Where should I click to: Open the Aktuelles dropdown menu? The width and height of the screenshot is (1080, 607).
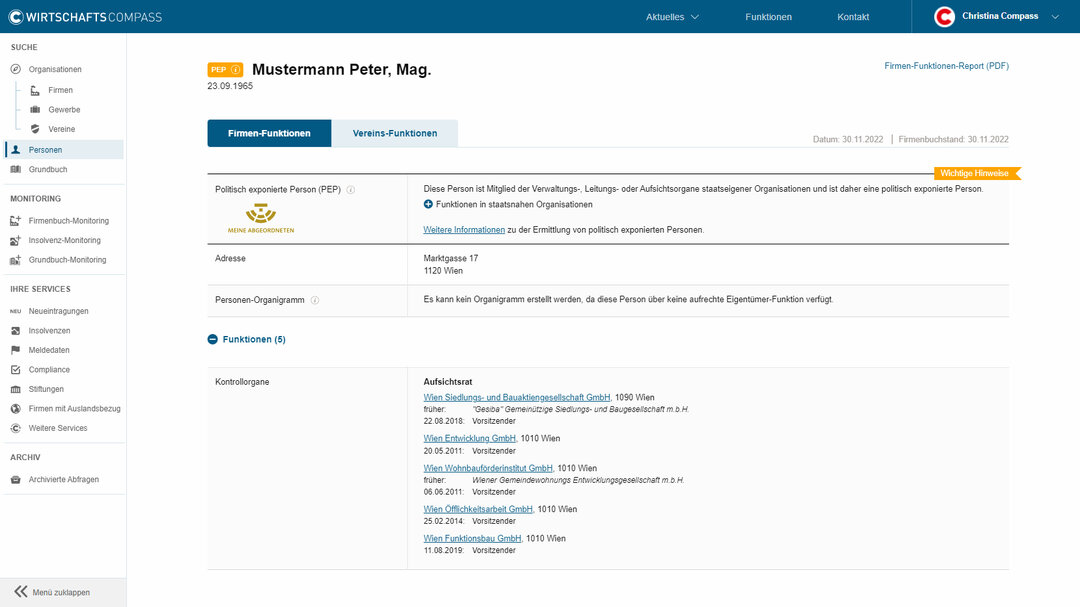point(672,17)
